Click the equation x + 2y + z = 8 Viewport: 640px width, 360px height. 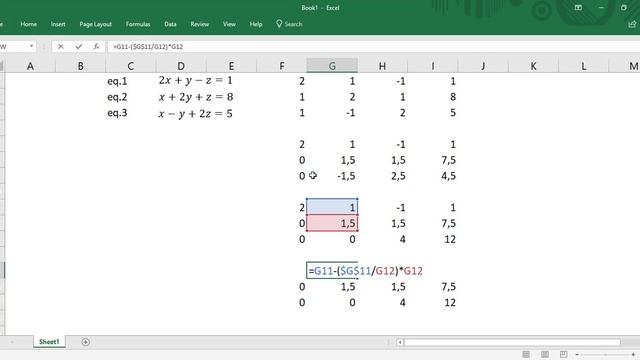(x=196, y=97)
